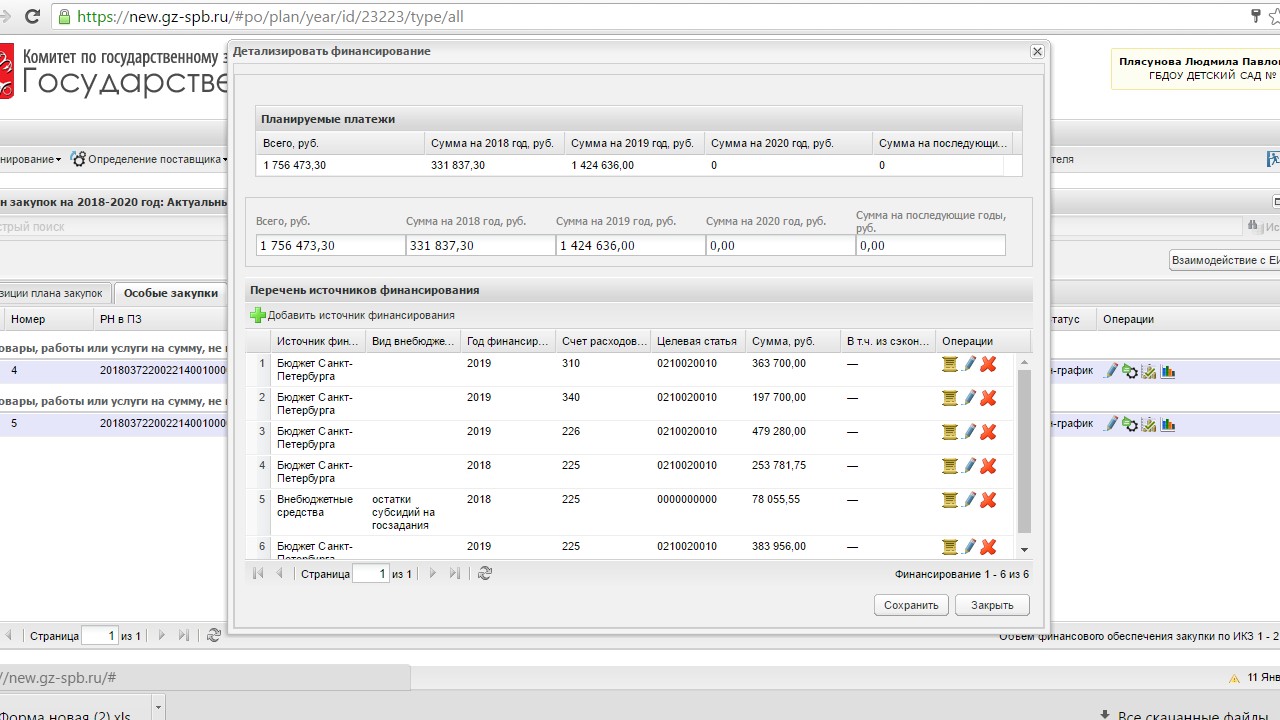Close the Детализировать финансирование dialog with X
Viewport: 1280px width, 720px height.
(1037, 51)
